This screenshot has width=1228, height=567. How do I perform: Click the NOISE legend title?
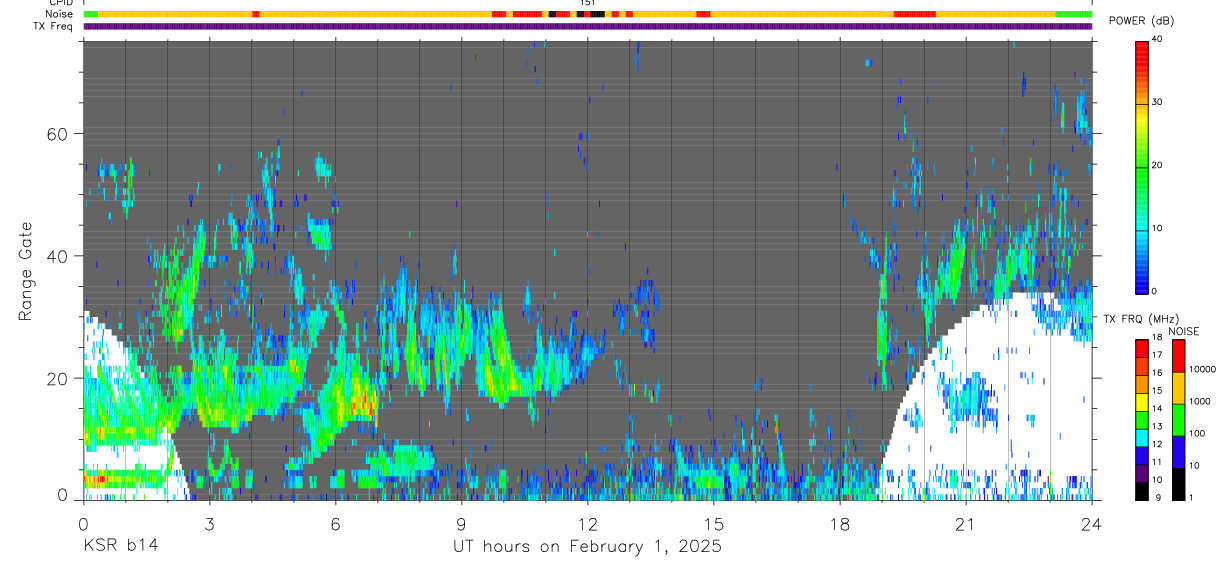(x=1184, y=331)
